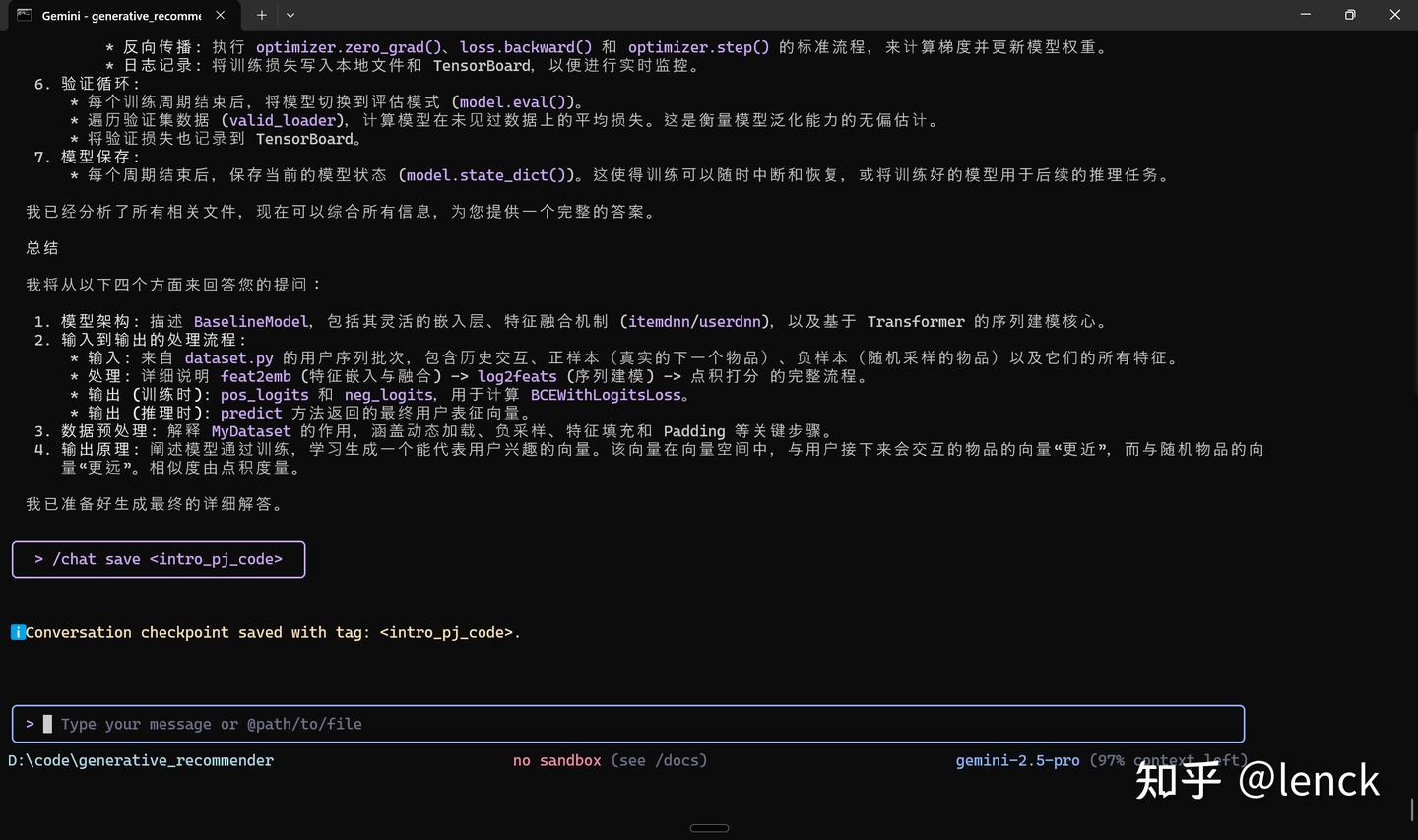The image size is (1418, 840).
Task: Click 'model.state_dict()' code text
Action: [486, 175]
